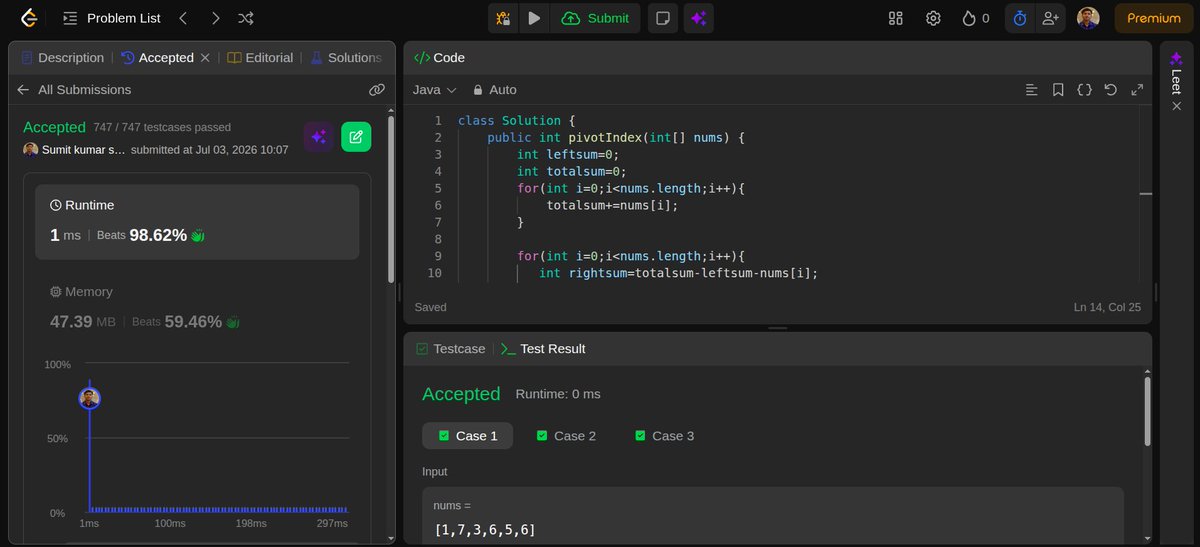The image size is (1200, 547).
Task: Select the Accepted tab
Action: (156, 58)
